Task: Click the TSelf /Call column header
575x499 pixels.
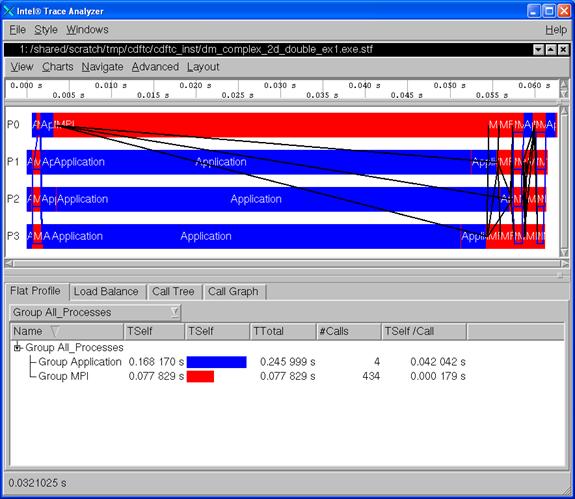Action: click(x=424, y=331)
